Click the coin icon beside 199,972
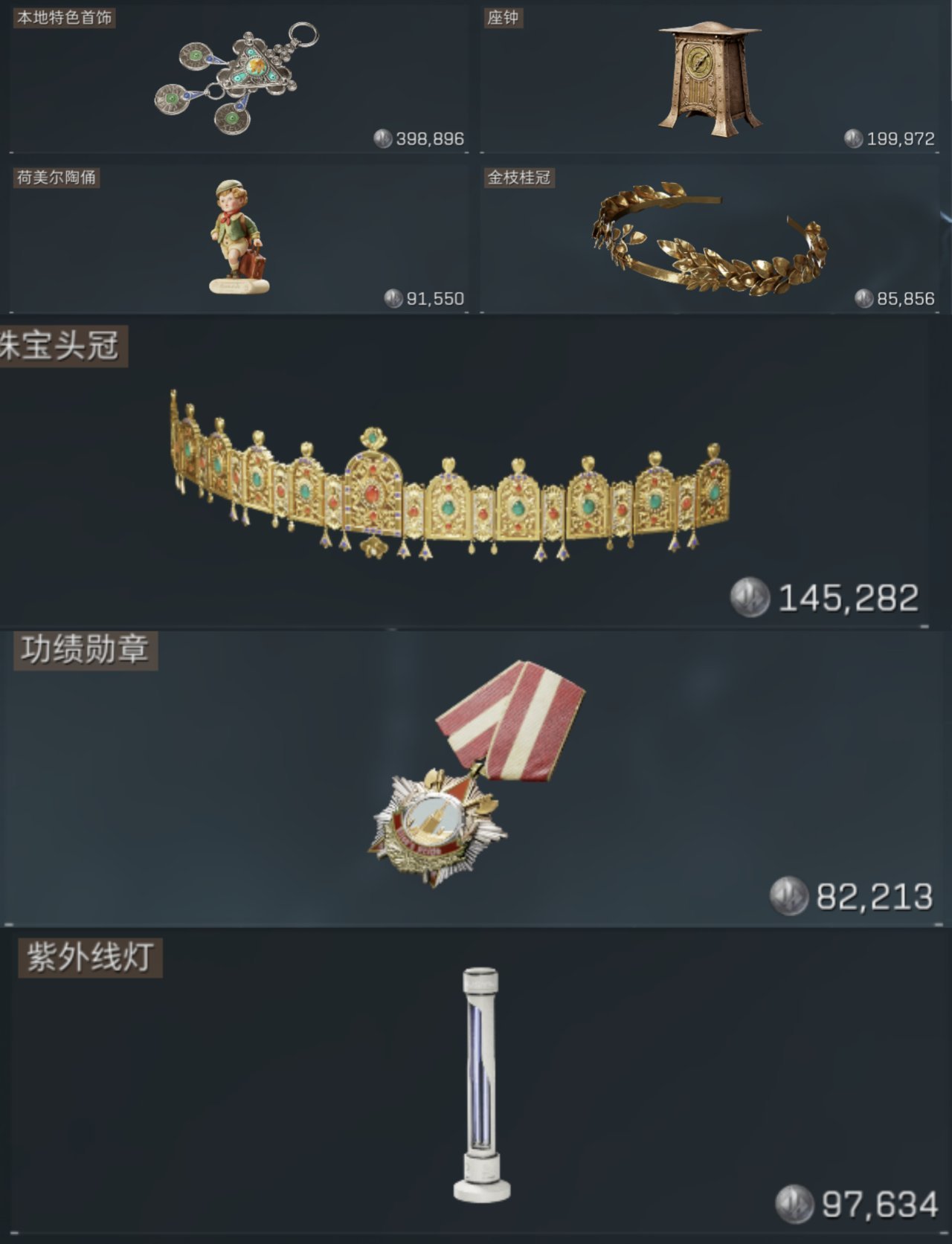The width and height of the screenshot is (952, 1244). tap(854, 138)
